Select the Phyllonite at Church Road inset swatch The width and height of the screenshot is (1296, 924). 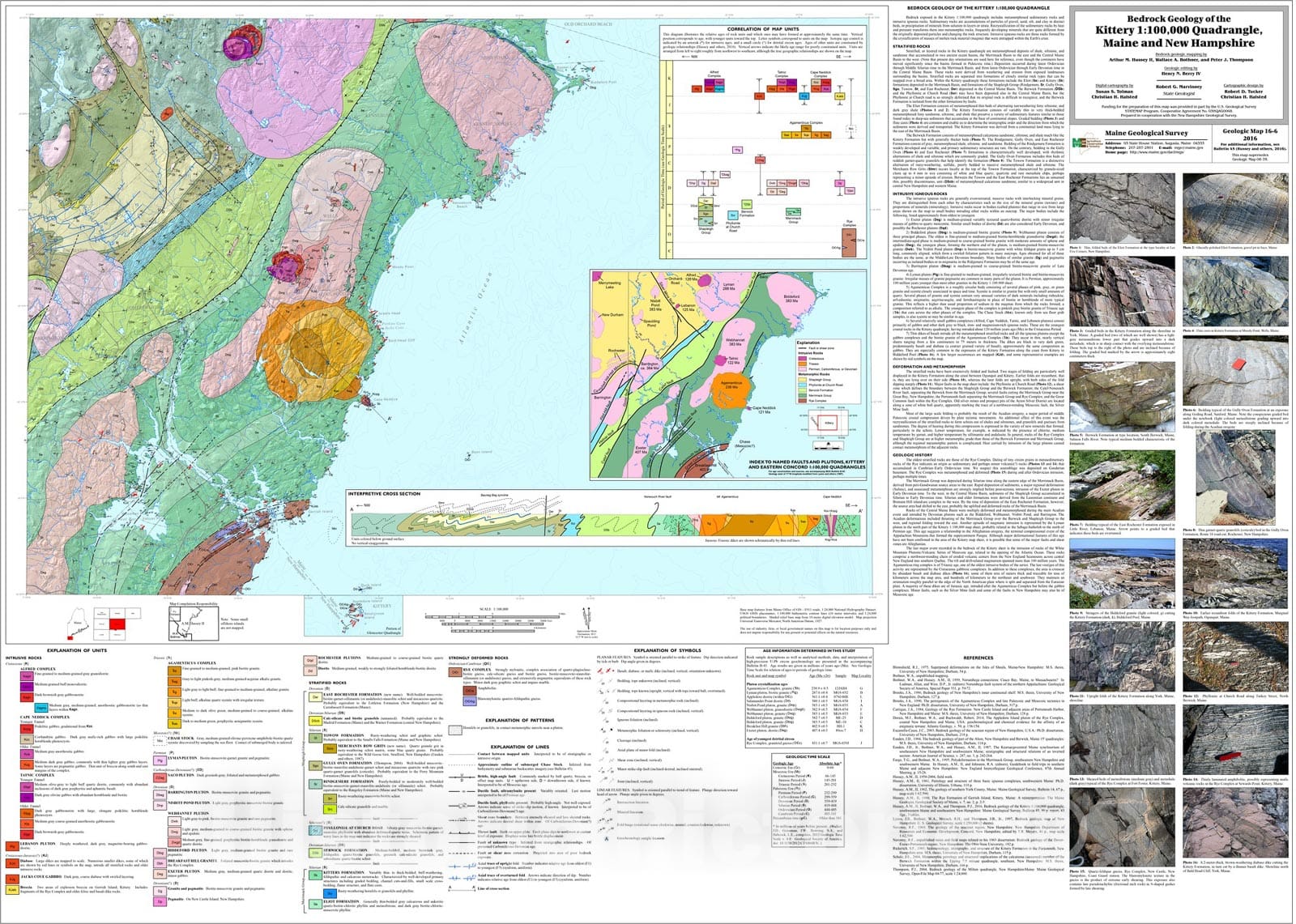click(x=803, y=385)
